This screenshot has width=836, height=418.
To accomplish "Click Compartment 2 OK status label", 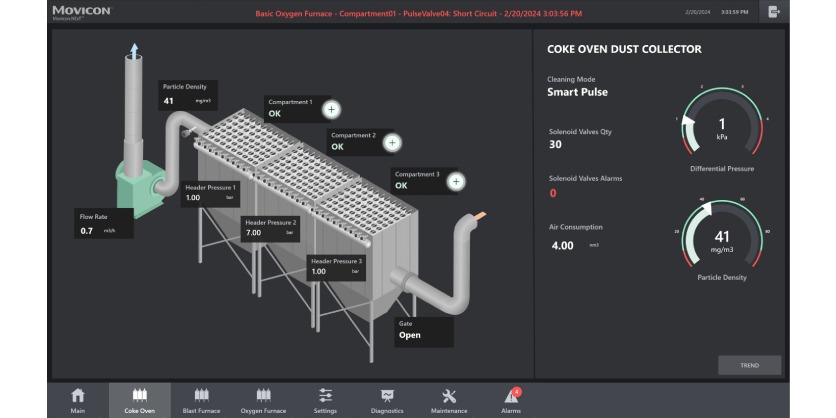I will [337, 147].
